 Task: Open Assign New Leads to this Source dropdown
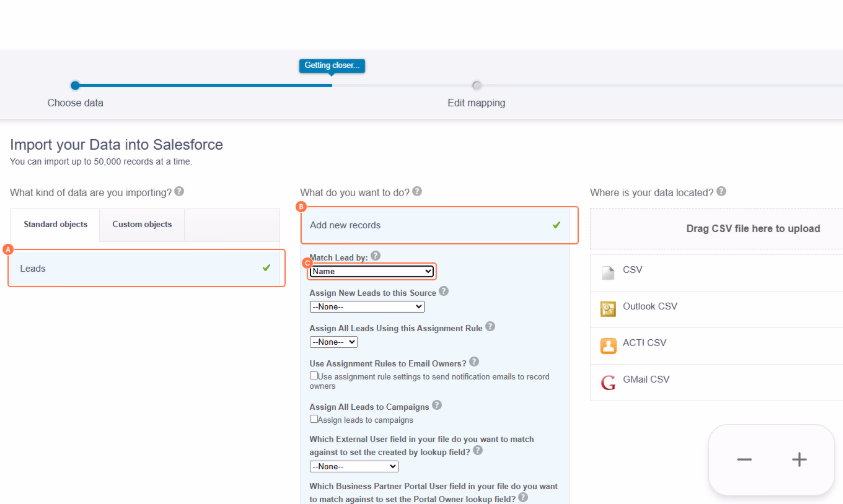point(367,307)
